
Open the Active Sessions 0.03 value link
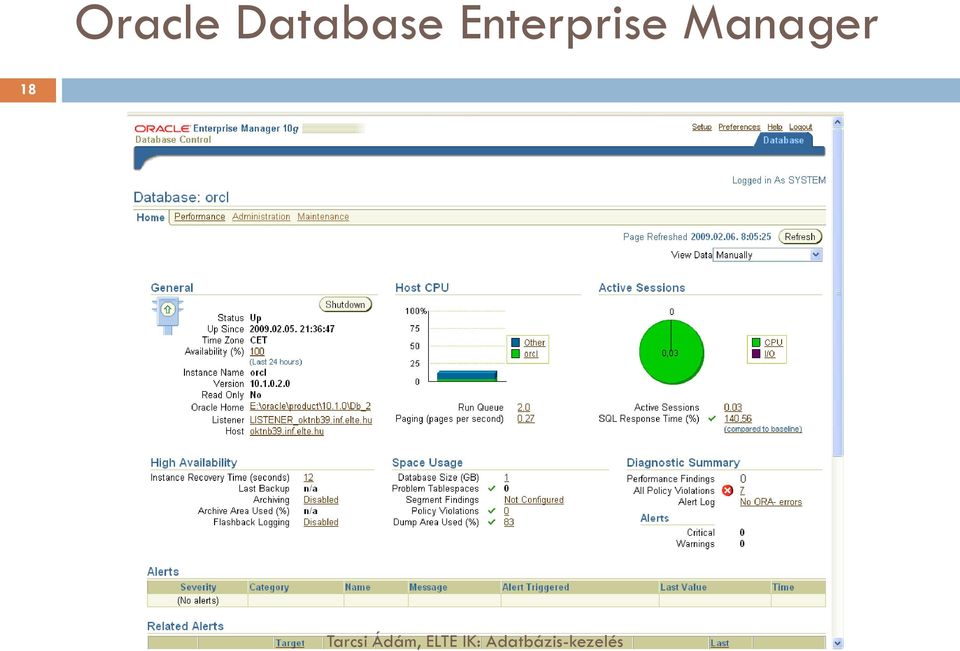[x=733, y=407]
